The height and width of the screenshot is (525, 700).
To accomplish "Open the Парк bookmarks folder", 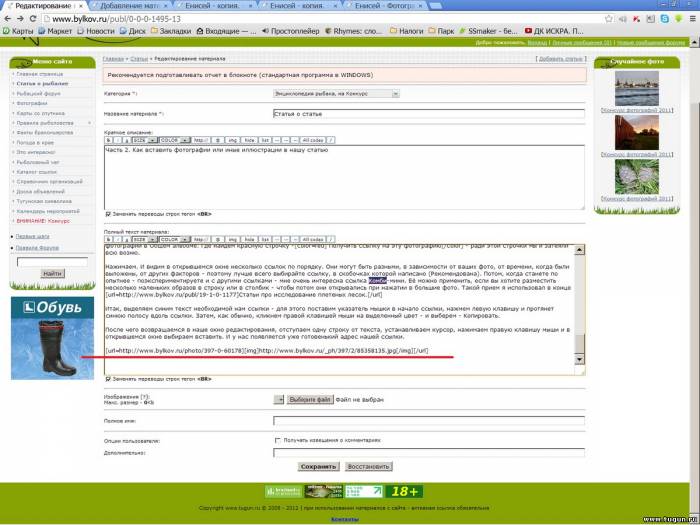I will [x=441, y=31].
